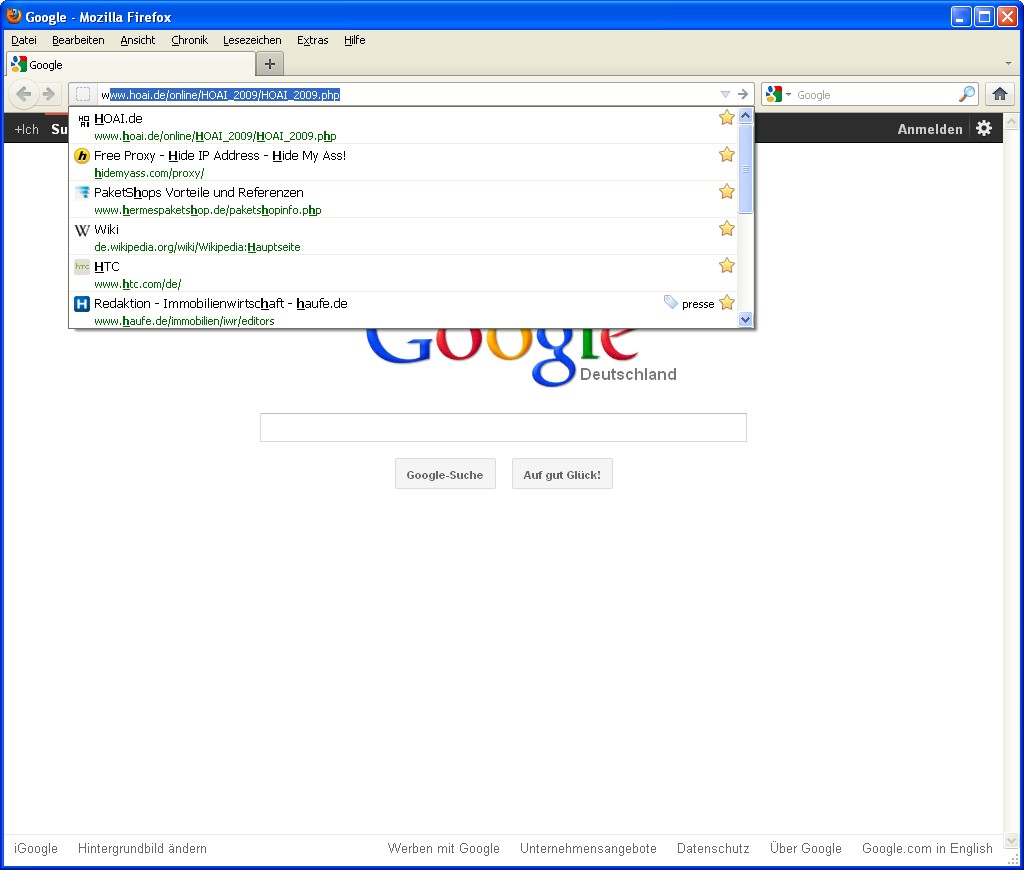Go back with the Back arrow button
The width and height of the screenshot is (1024, 870).
click(24, 94)
